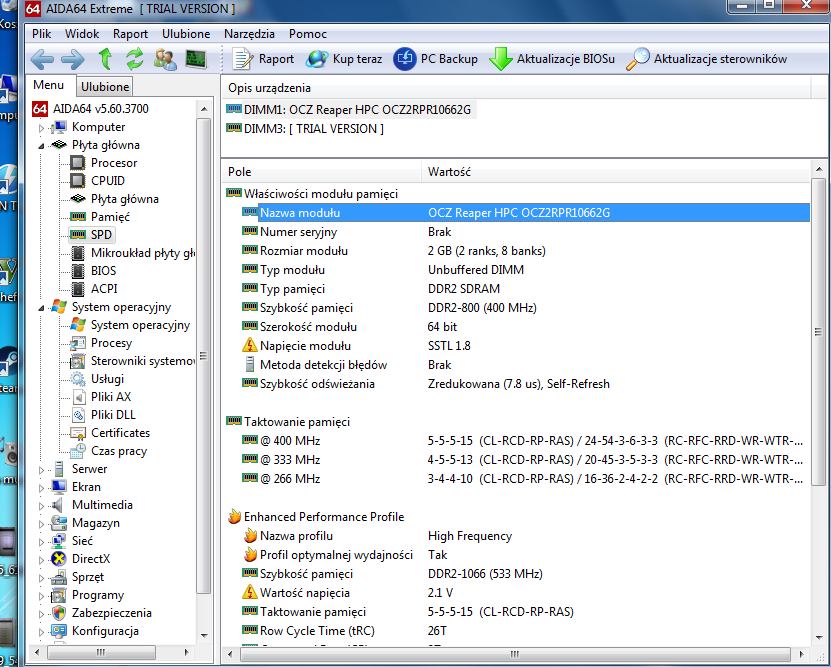Click the green Refresh arrows icon
831x667 pixels.
pos(135,59)
